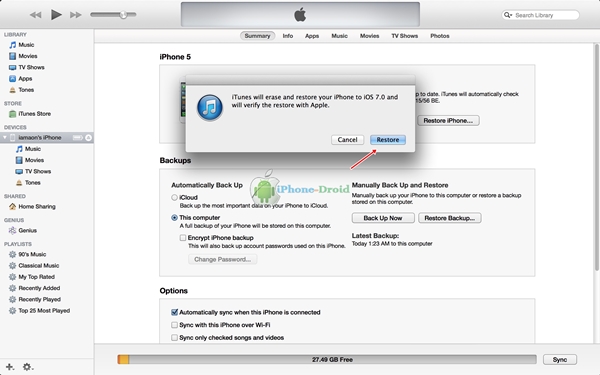
Task: Click the play button
Action: tap(56, 15)
